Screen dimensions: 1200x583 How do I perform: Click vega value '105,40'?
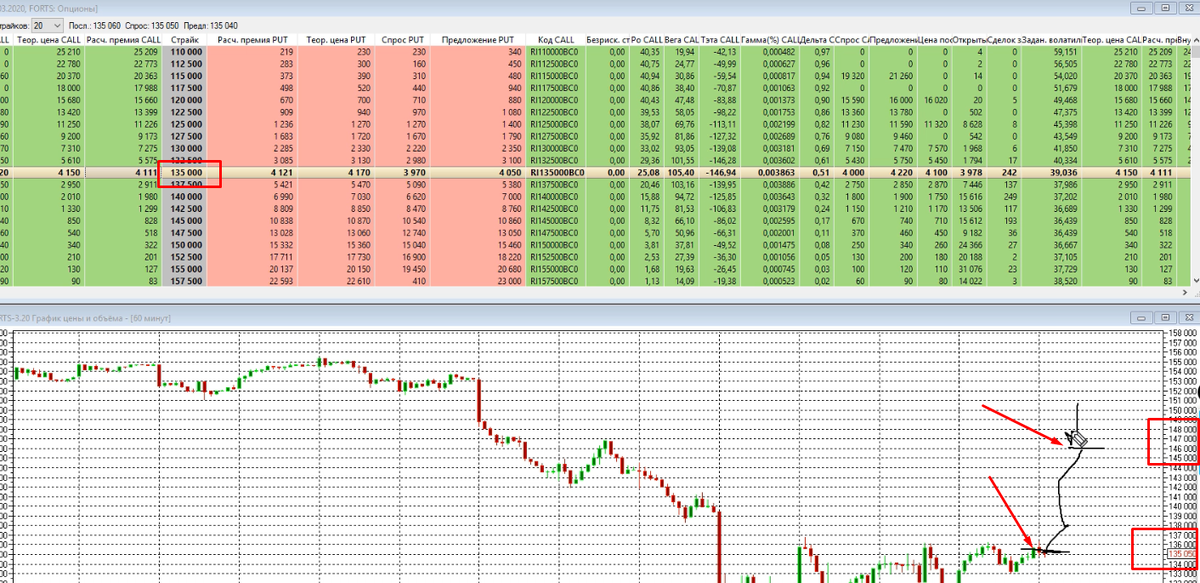tap(681, 172)
